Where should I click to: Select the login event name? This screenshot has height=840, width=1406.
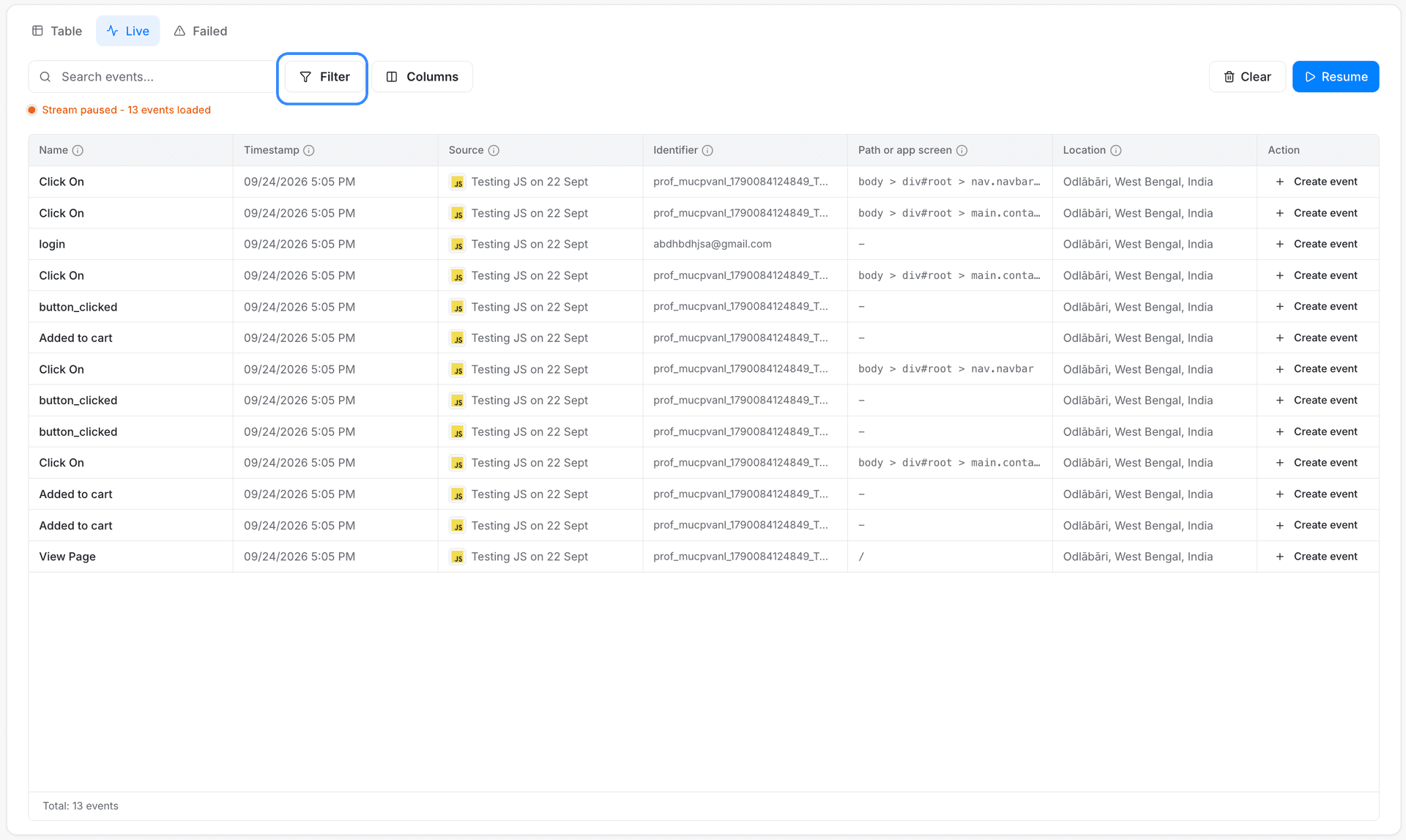pos(52,244)
